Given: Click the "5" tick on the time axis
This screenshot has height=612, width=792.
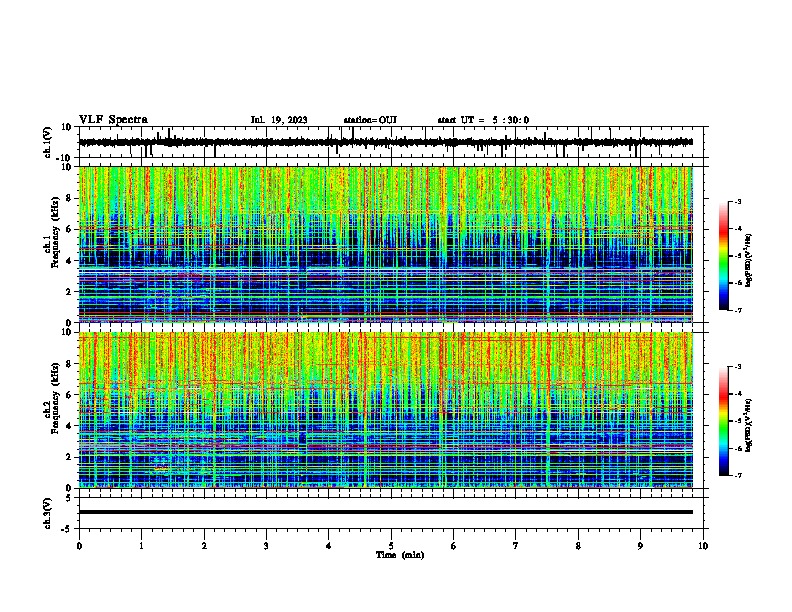Looking at the screenshot, I should click(x=391, y=546).
